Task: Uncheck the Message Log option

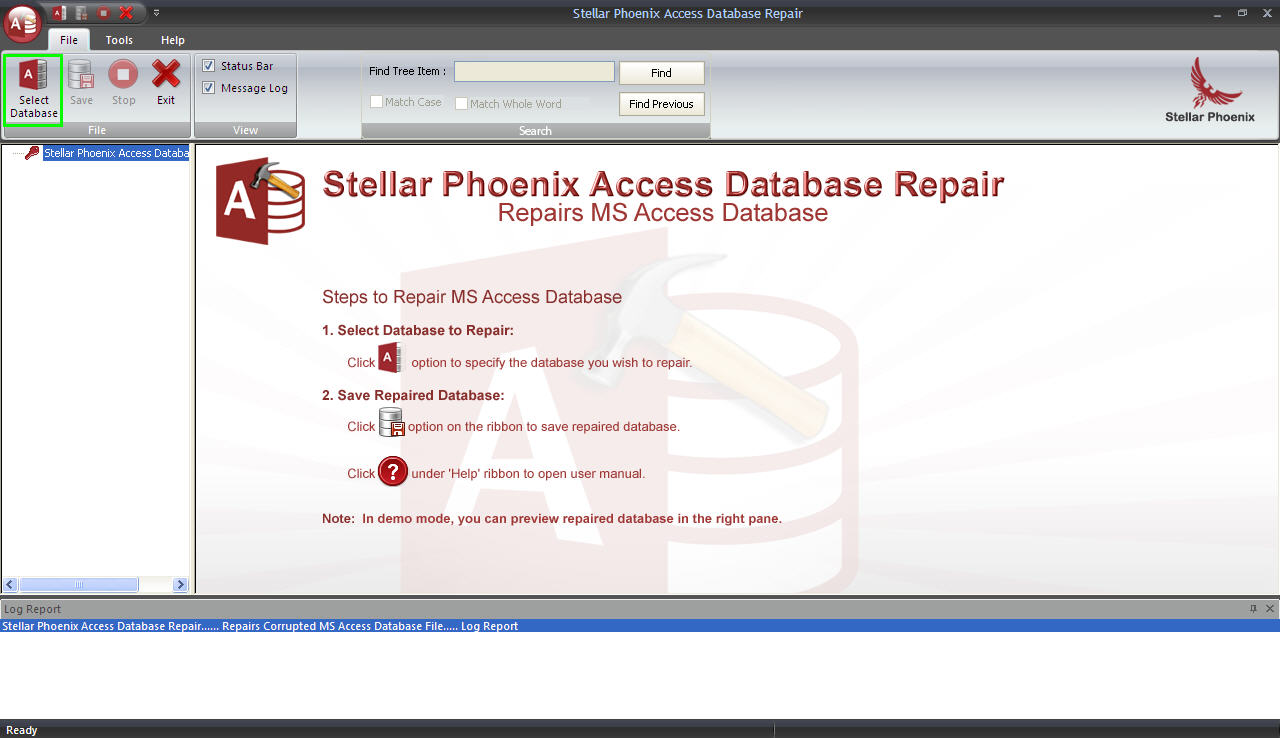Action: coord(208,87)
